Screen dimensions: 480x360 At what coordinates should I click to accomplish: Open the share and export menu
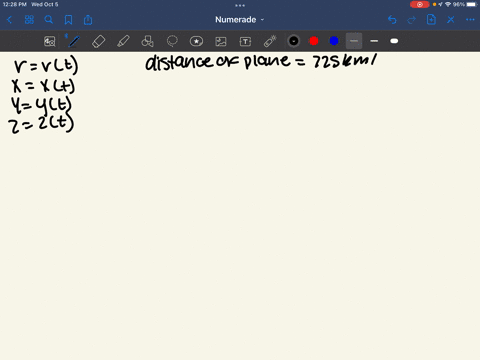coord(88,20)
